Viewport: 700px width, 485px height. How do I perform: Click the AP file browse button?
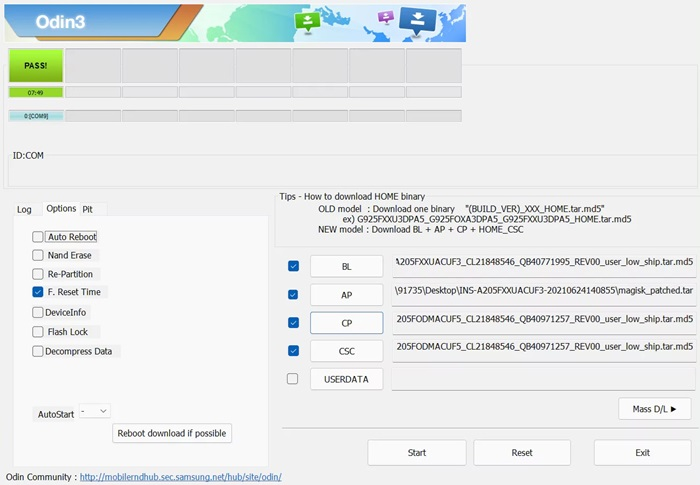tap(346, 295)
